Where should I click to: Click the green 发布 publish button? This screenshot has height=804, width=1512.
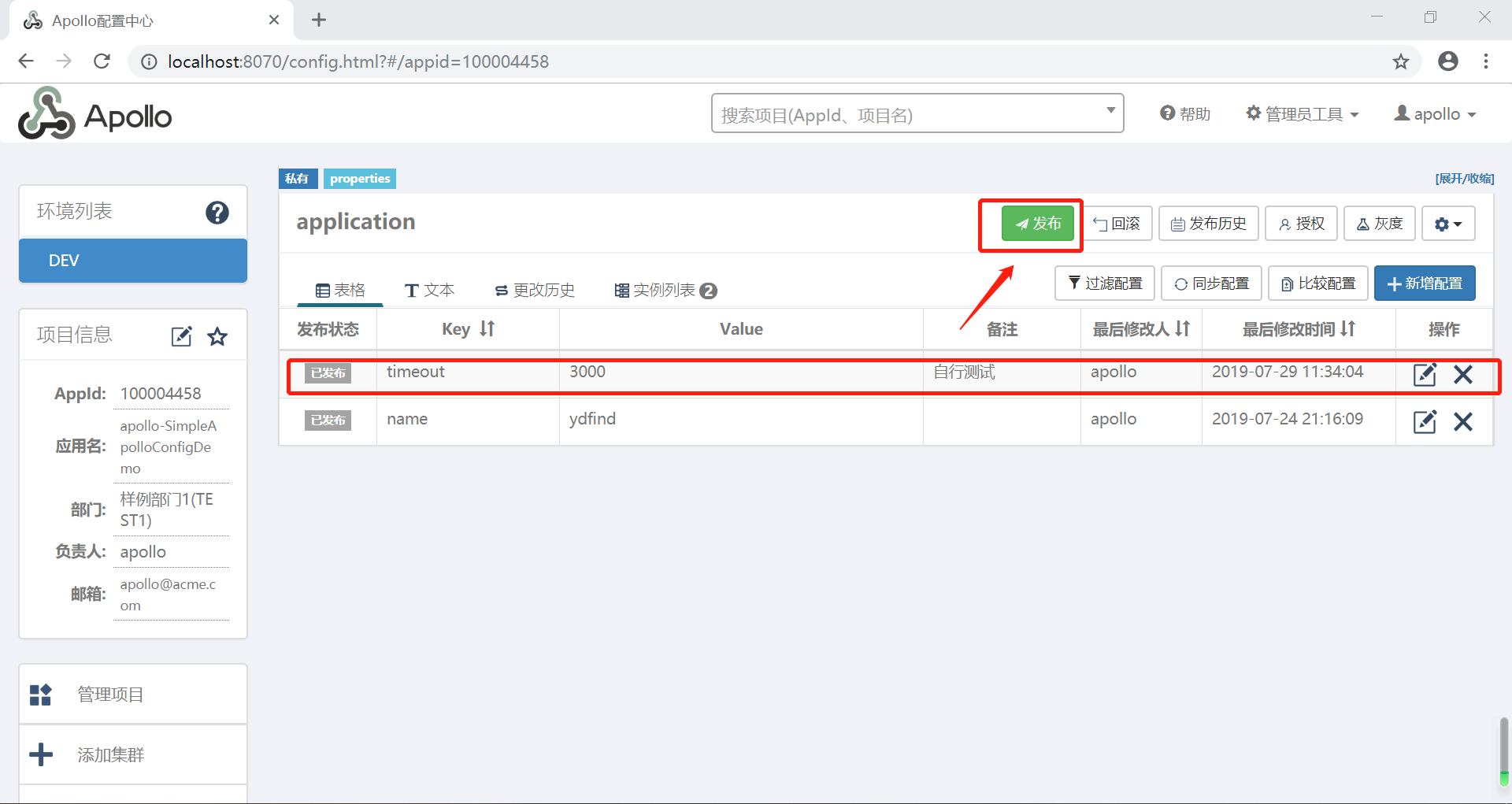(x=1036, y=223)
